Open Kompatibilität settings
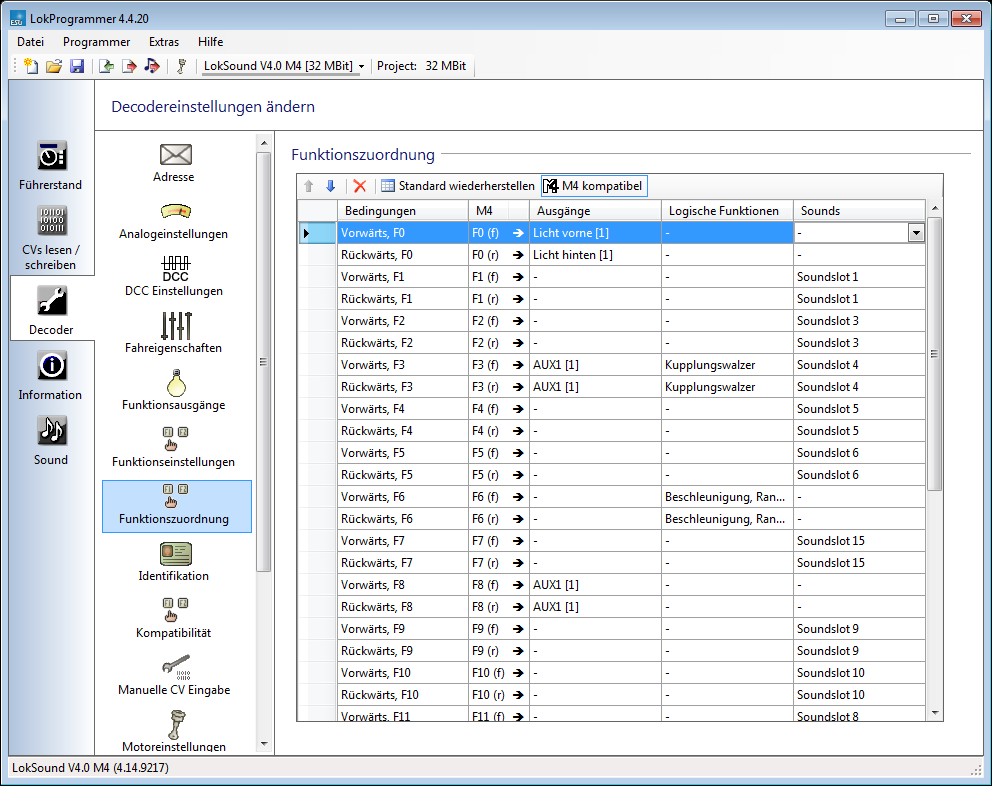992x786 pixels. (174, 618)
